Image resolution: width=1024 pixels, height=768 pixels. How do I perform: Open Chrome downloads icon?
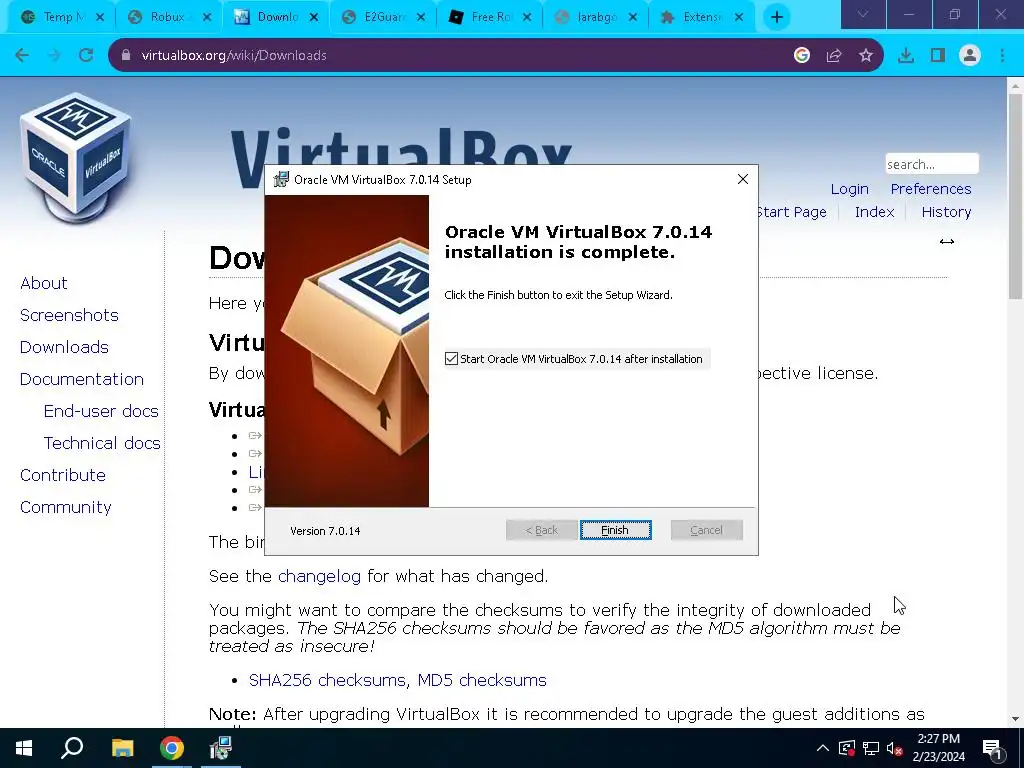906,56
